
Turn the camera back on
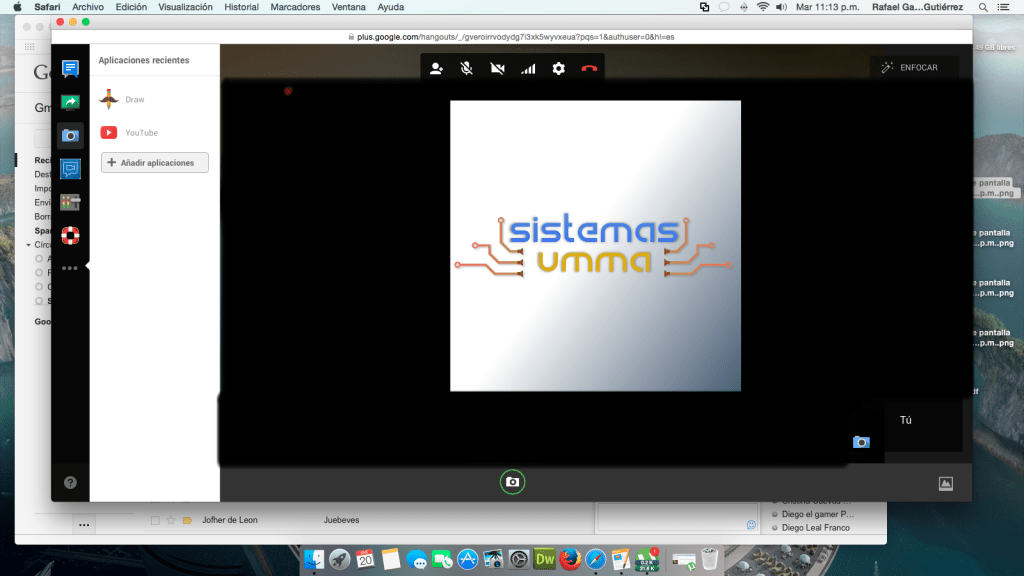[497, 68]
